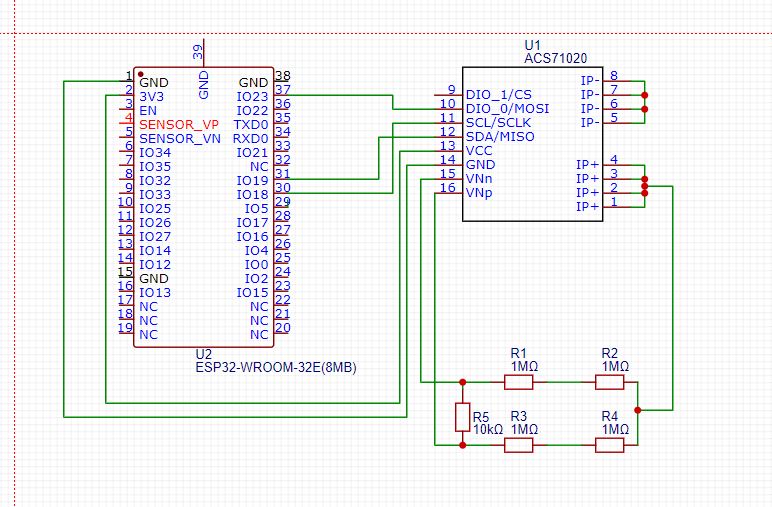Viewport: 772px width, 507px height.
Task: Click the red SENSOR_VP pin label
Action: click(179, 125)
